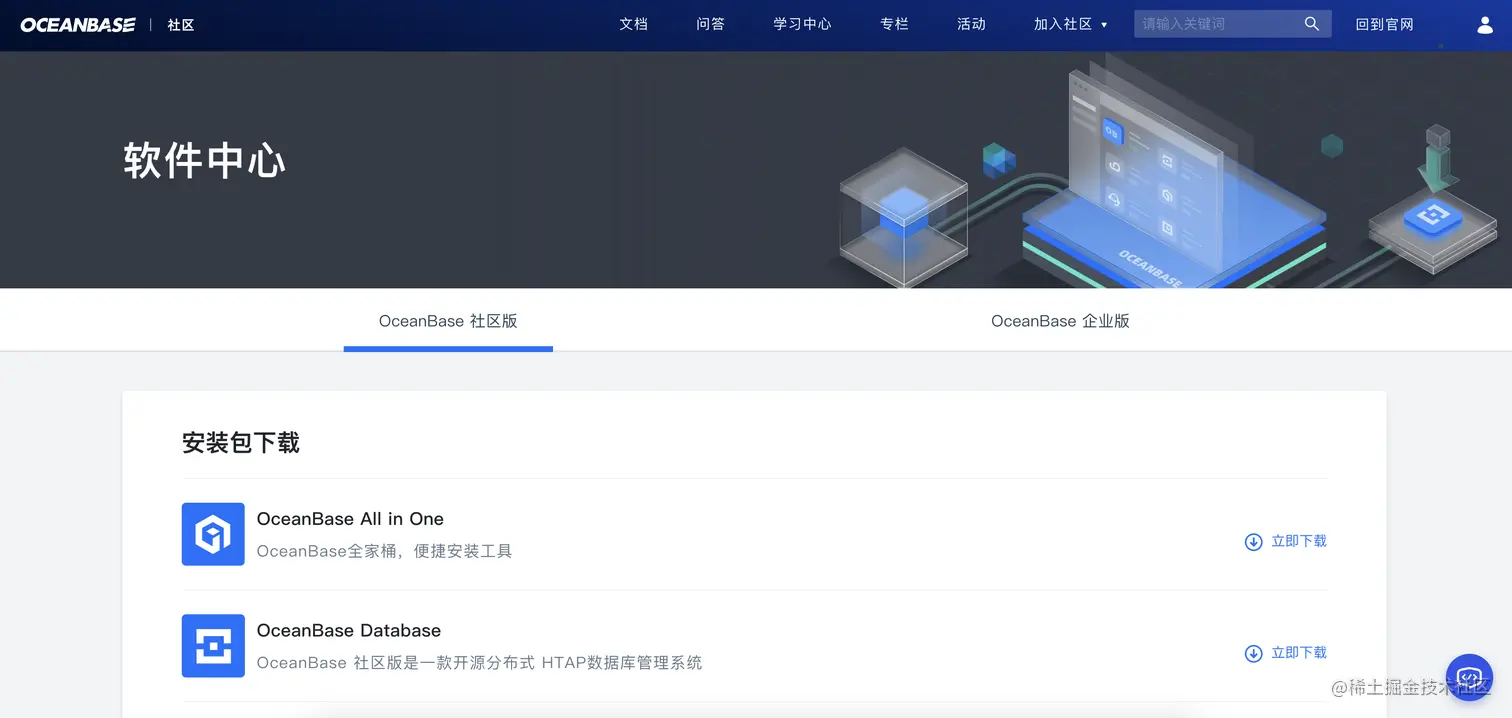
Task: Switch to the OceanBase 企业版 tab
Action: 1060,321
